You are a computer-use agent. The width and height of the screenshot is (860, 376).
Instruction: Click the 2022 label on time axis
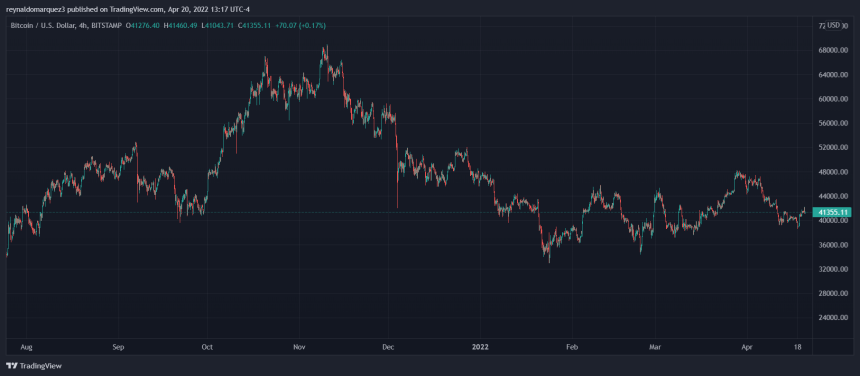click(480, 347)
